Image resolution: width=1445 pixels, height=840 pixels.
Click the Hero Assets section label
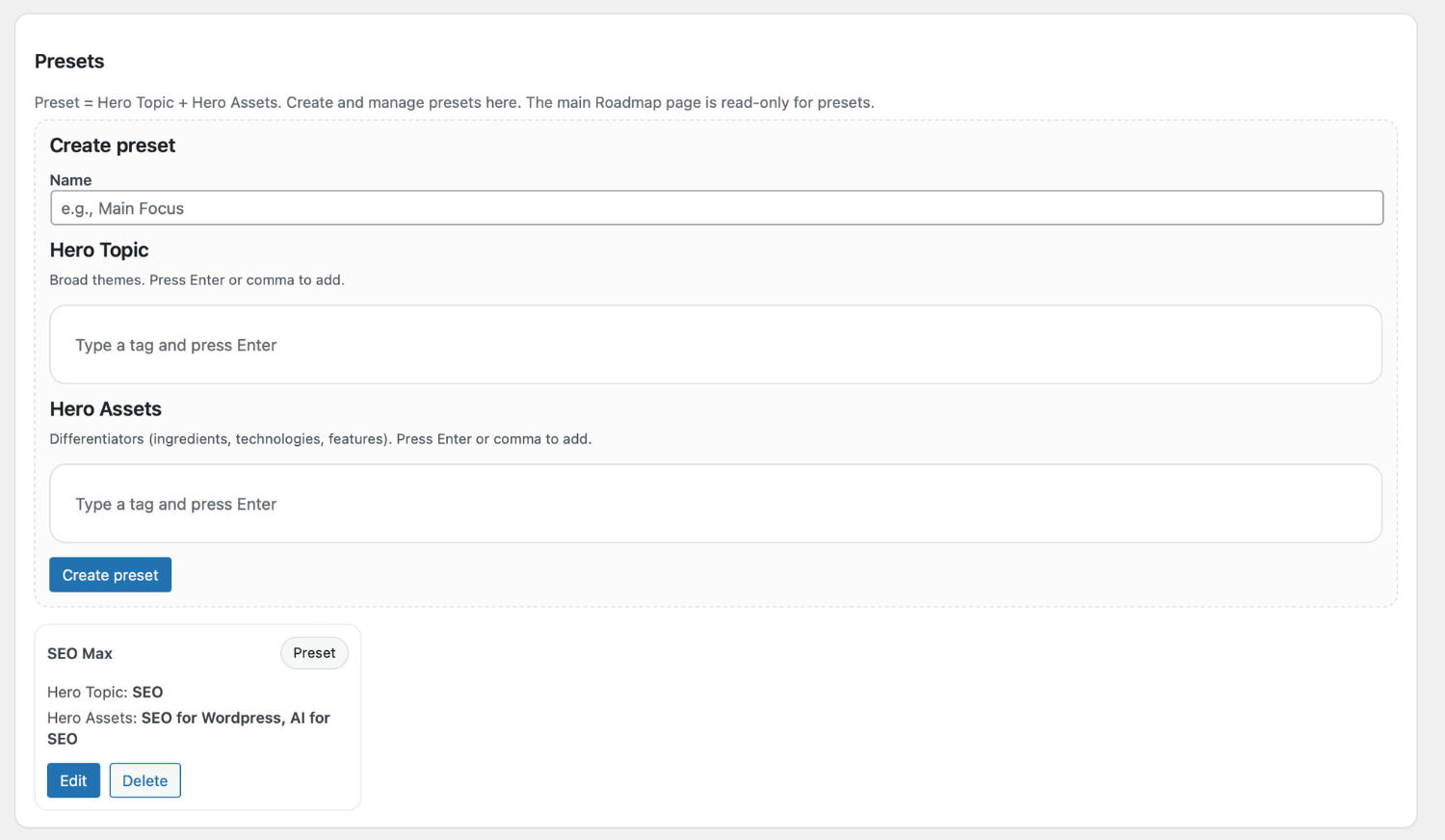coord(105,408)
